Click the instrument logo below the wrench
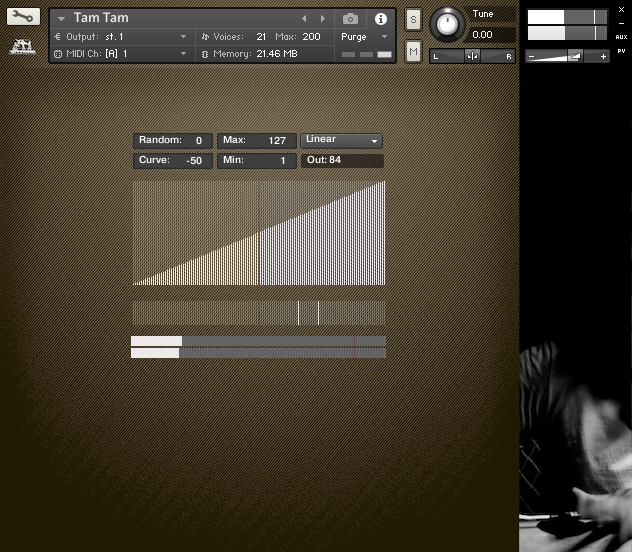The width and height of the screenshot is (632, 552). point(23,45)
